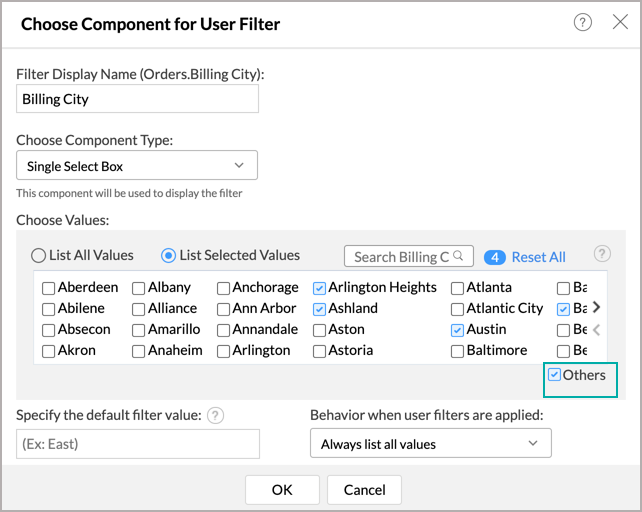Click help icon beside Reset All
Viewport: 642px width, 512px height.
602,254
